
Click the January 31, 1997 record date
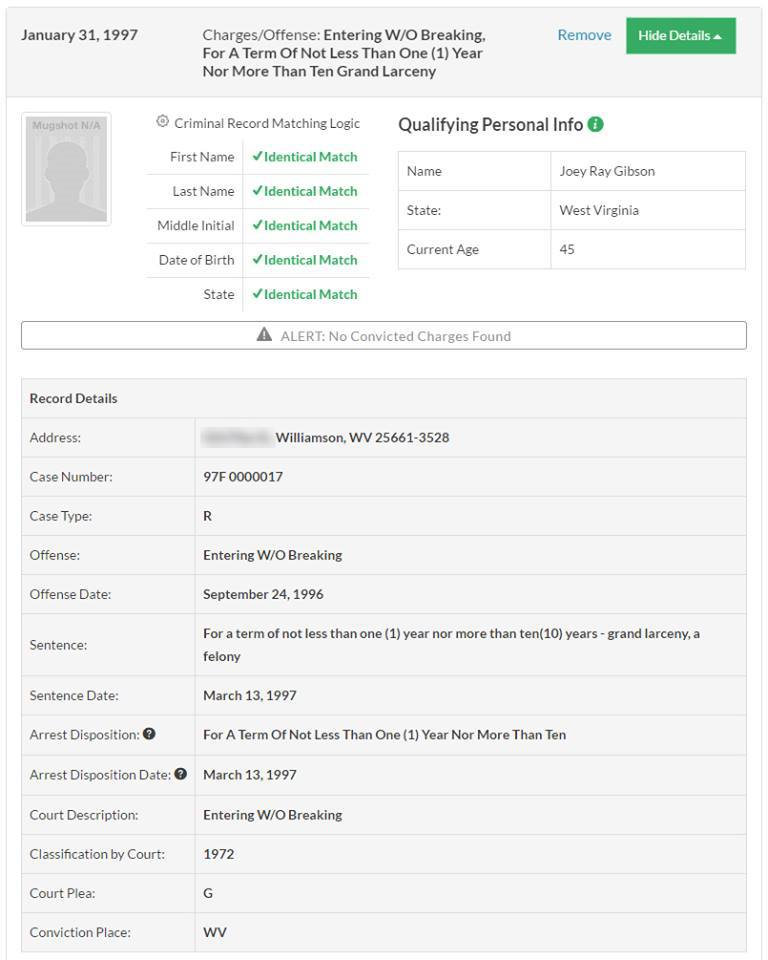pyautogui.click(x=79, y=35)
